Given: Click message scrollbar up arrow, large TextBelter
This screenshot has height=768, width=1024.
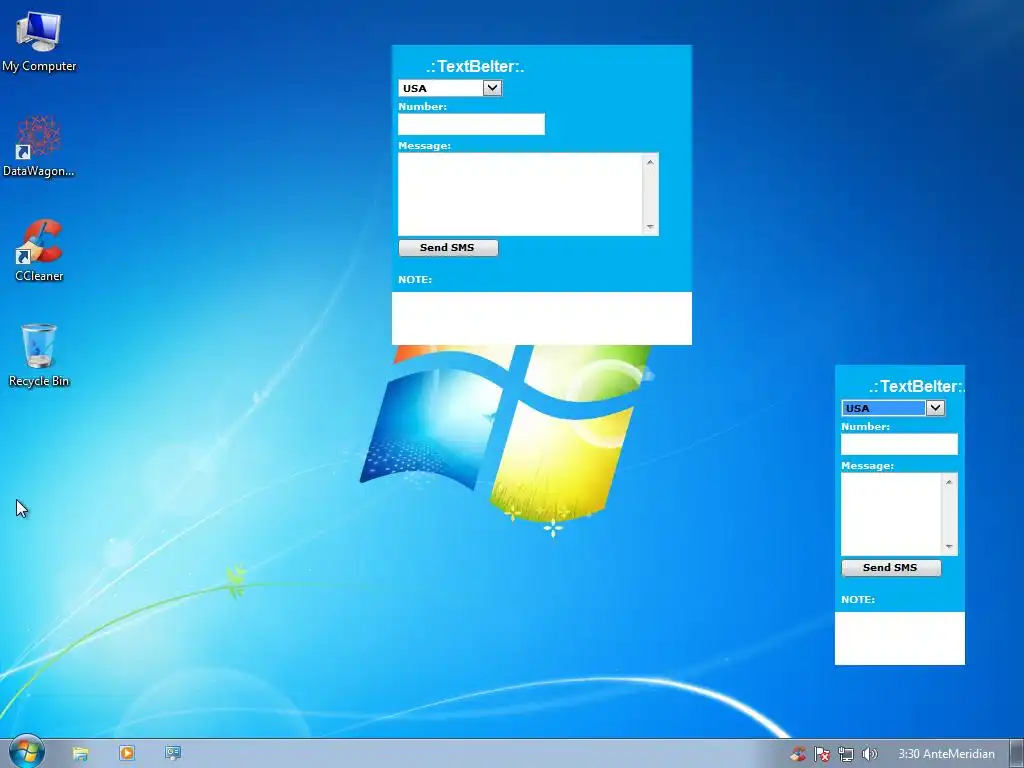Looking at the screenshot, I should pos(650,162).
